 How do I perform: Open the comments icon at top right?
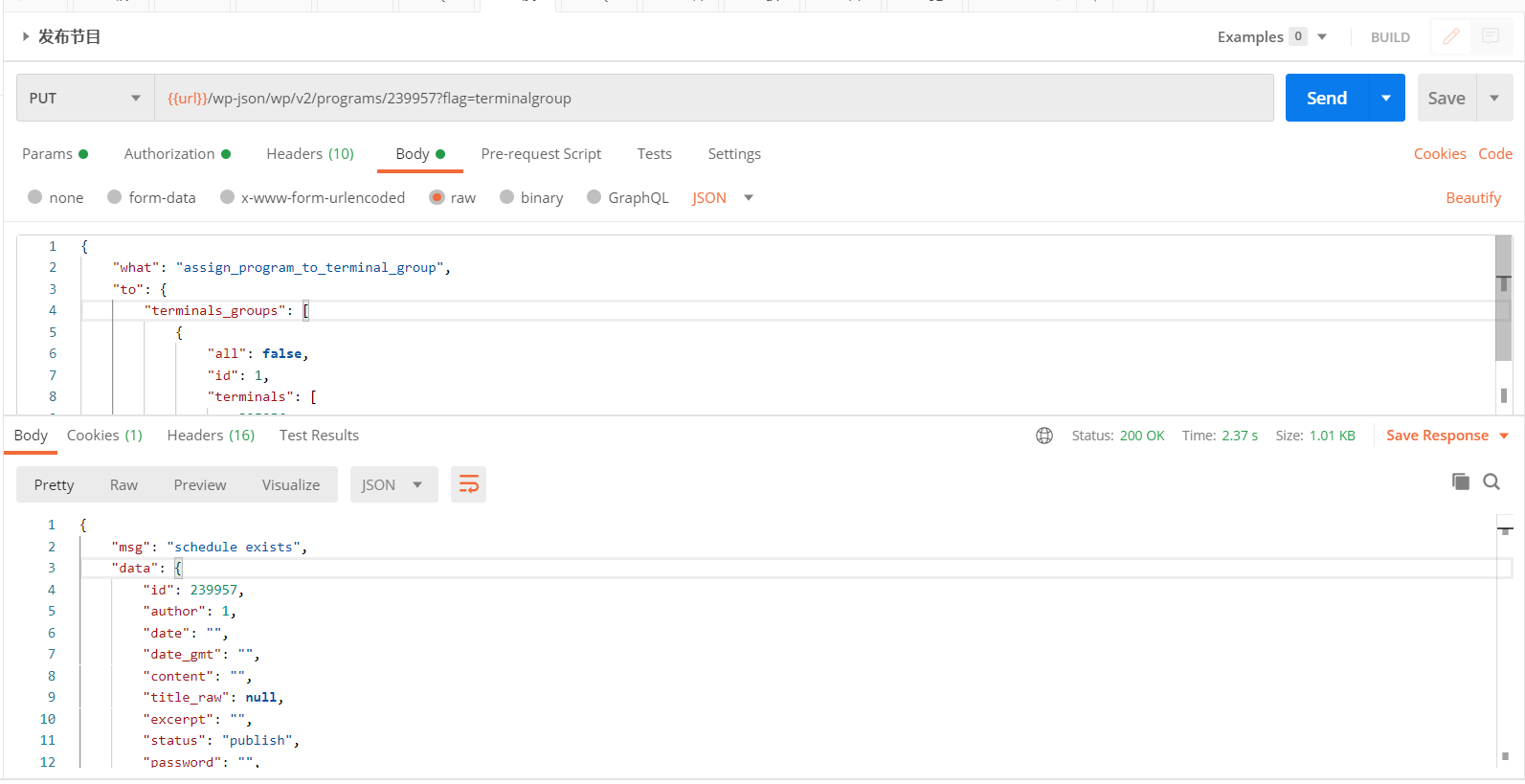[1491, 36]
